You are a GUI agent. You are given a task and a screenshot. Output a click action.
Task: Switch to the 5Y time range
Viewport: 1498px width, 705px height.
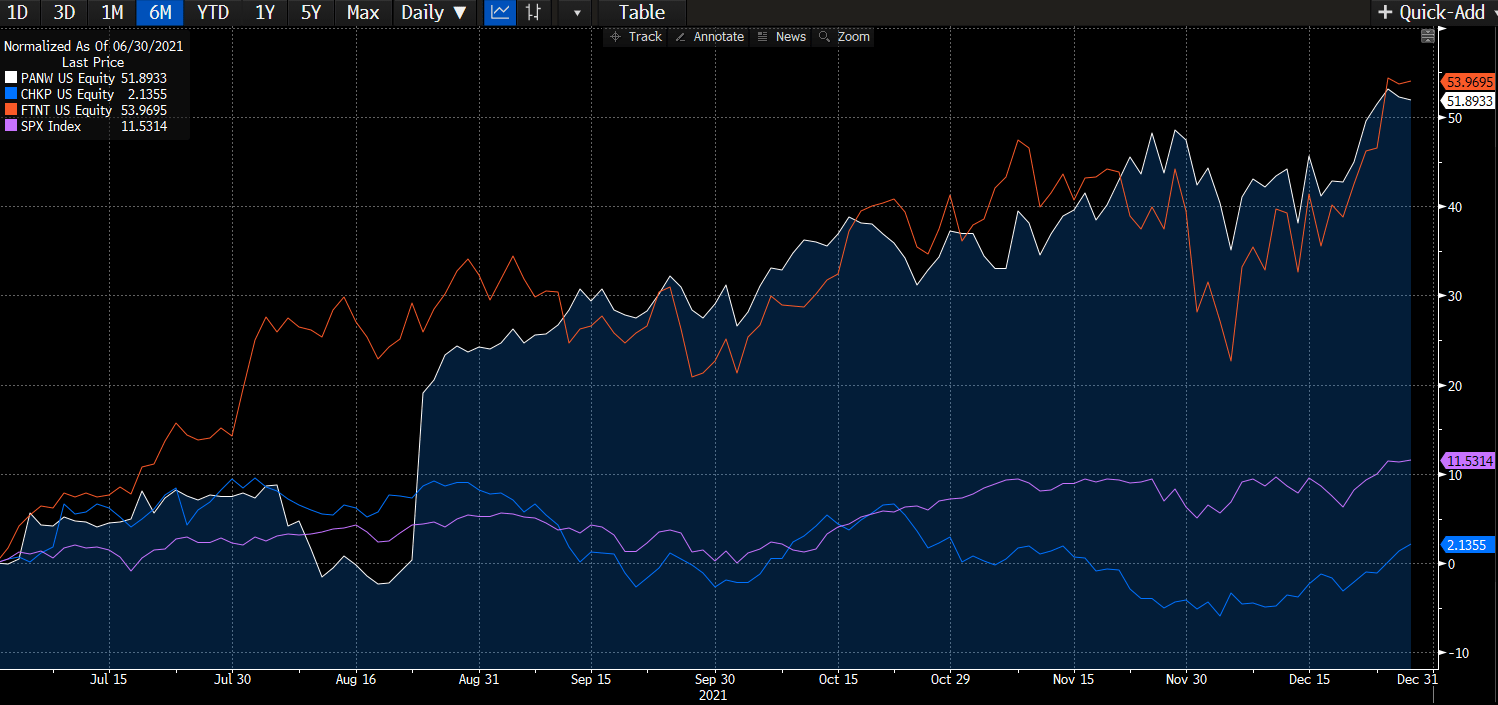tap(311, 13)
